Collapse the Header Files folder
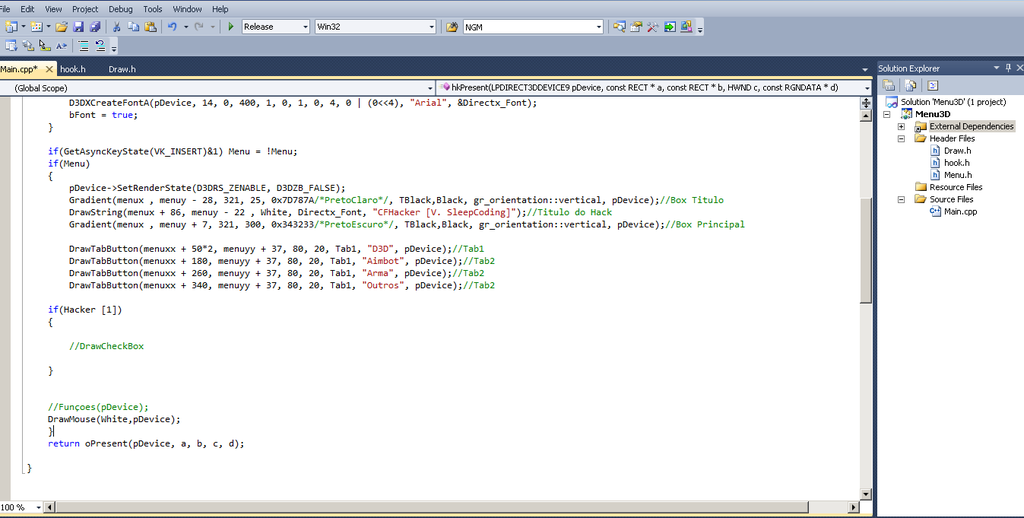This screenshot has height=518, width=1024. coord(901,139)
